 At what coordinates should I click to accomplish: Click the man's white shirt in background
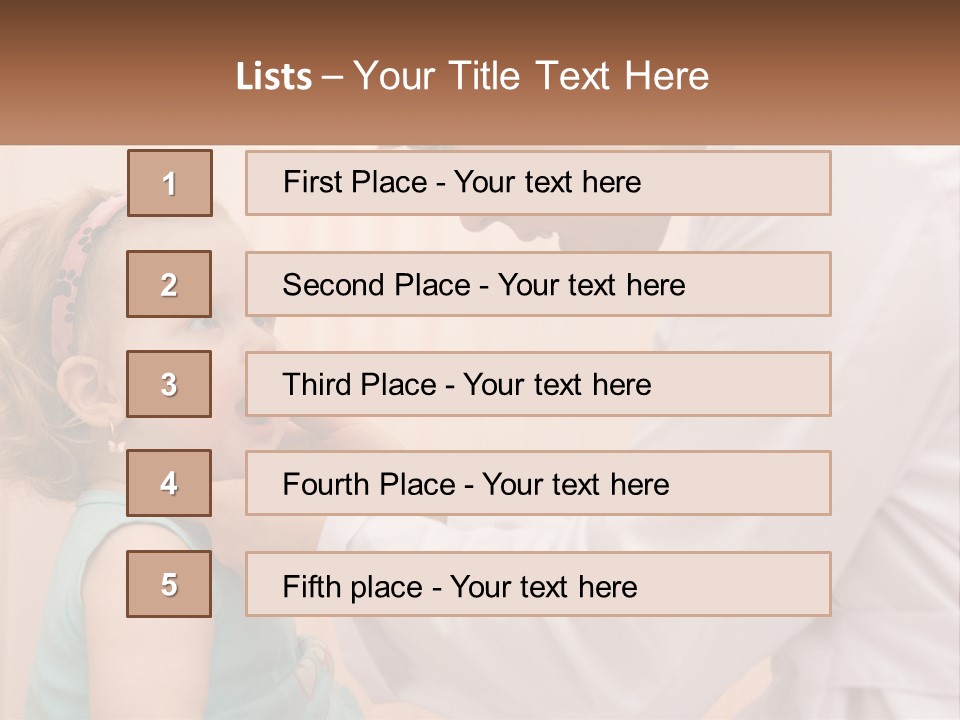(890, 420)
